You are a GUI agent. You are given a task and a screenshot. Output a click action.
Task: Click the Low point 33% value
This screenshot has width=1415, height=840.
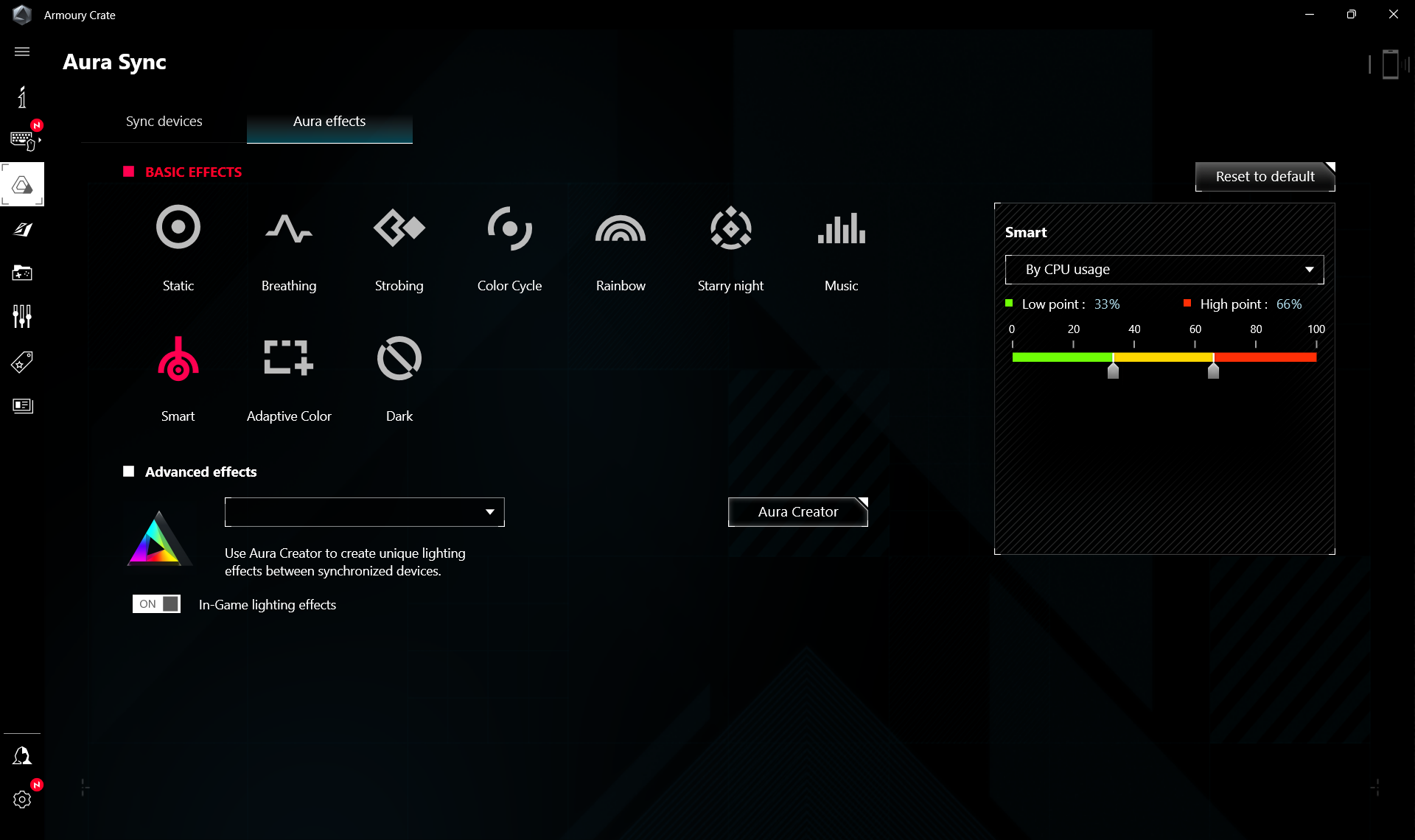click(x=1107, y=304)
